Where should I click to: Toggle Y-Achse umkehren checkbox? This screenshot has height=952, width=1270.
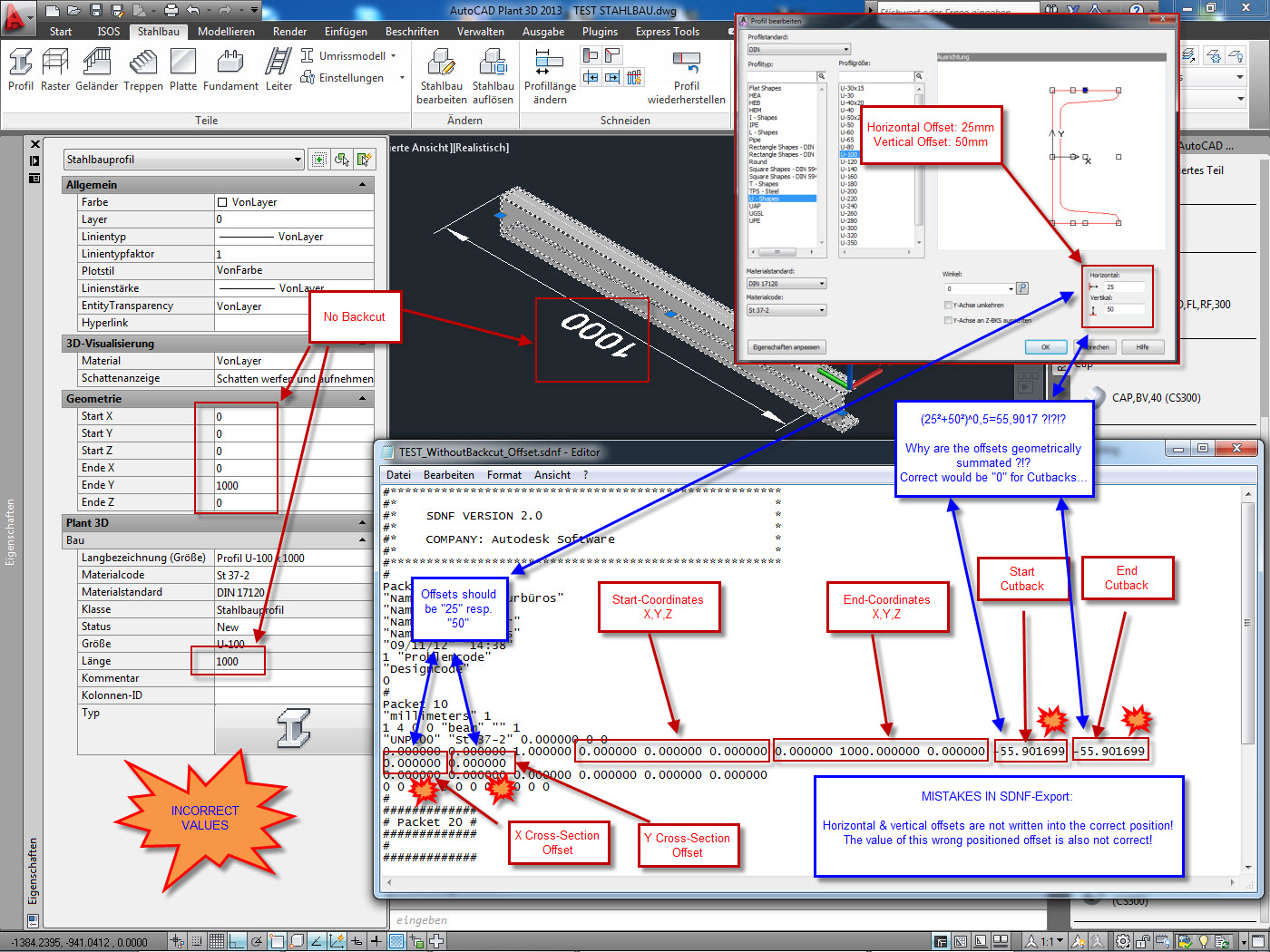point(948,306)
